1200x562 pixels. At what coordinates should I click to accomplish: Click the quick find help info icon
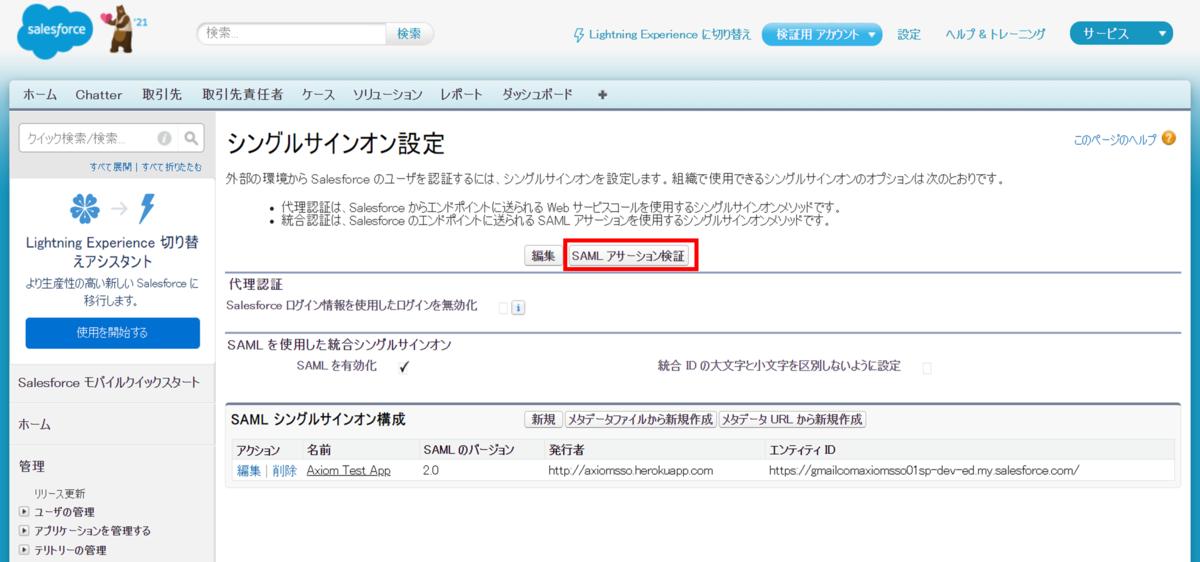(164, 138)
